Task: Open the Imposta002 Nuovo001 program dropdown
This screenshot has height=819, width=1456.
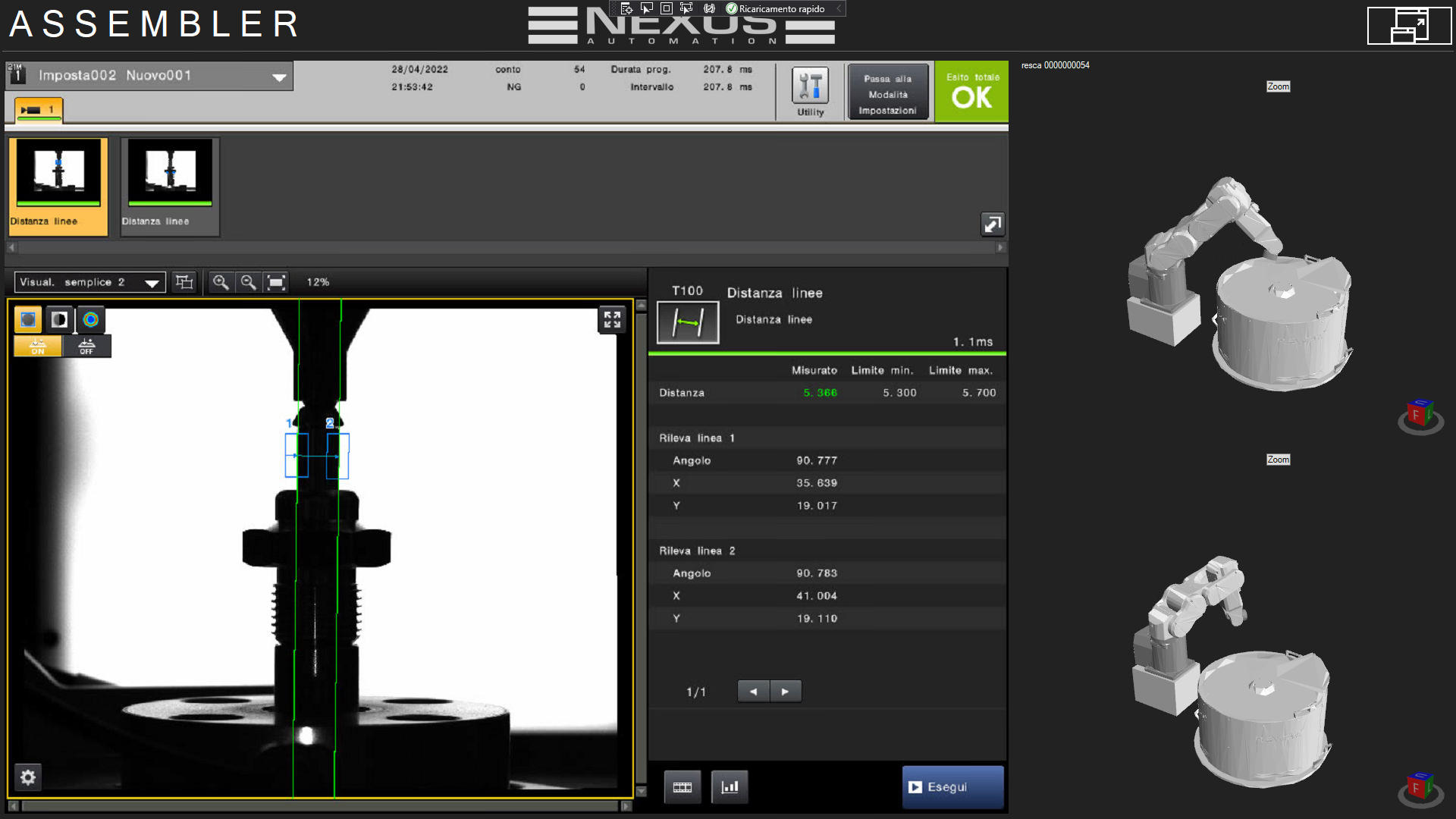Action: coord(279,77)
